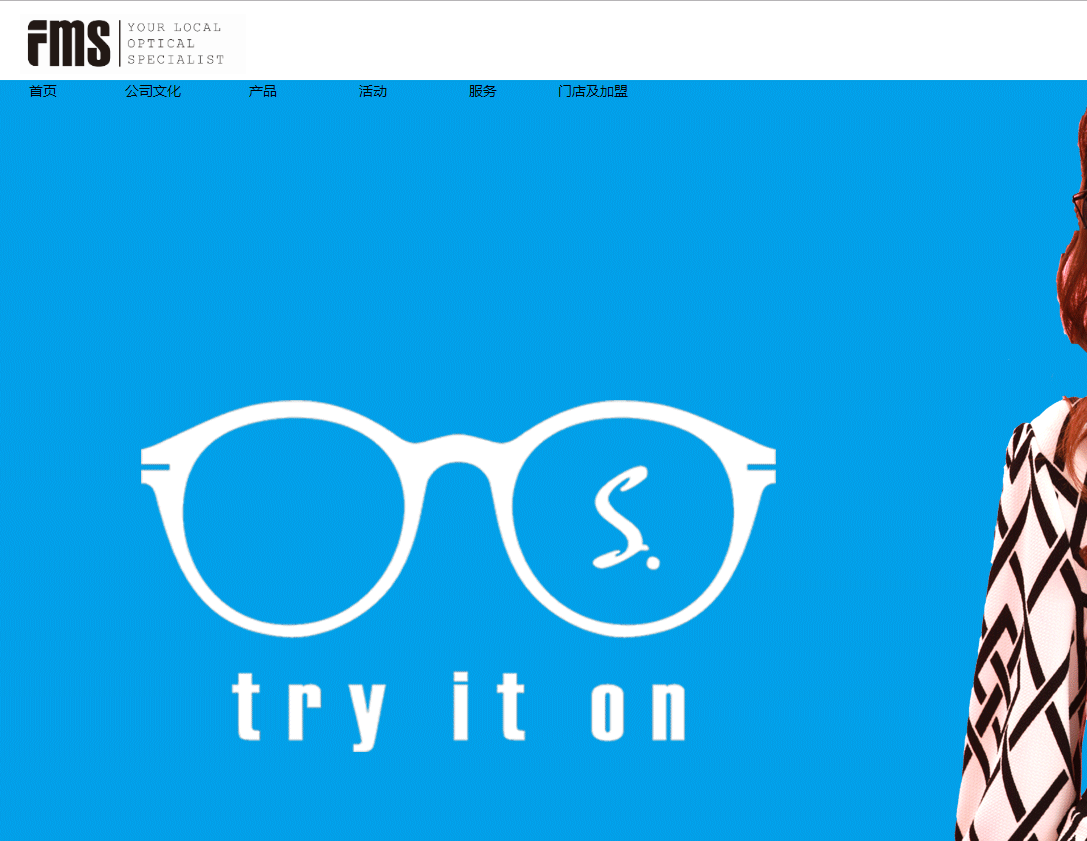The height and width of the screenshot is (841, 1087).
Task: Click the word 'it' in the banner
Action: 490,706
